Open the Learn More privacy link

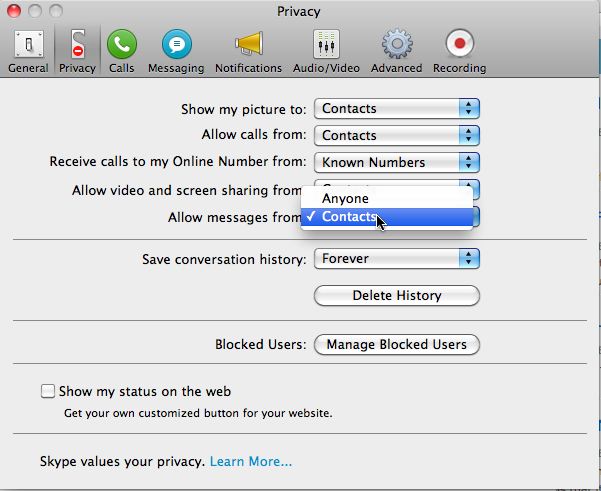[251, 462]
